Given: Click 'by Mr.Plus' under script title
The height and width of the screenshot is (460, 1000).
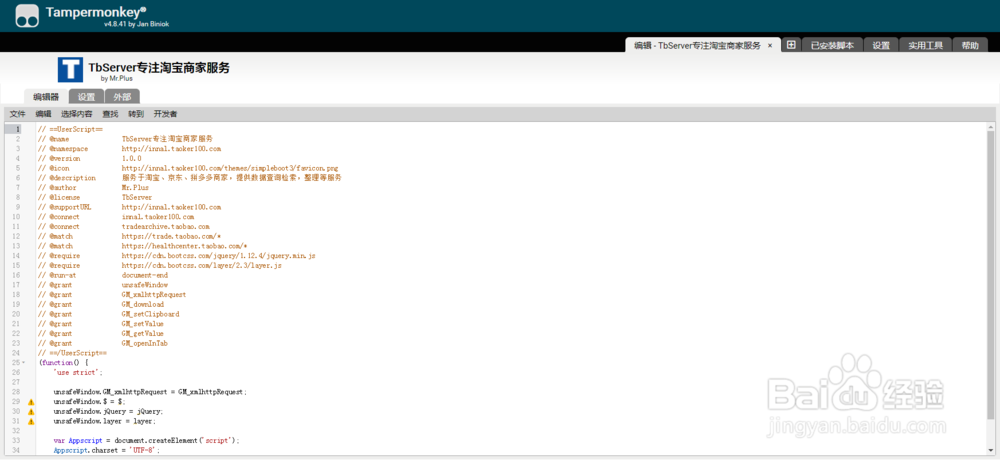Looking at the screenshot, I should point(117,78).
